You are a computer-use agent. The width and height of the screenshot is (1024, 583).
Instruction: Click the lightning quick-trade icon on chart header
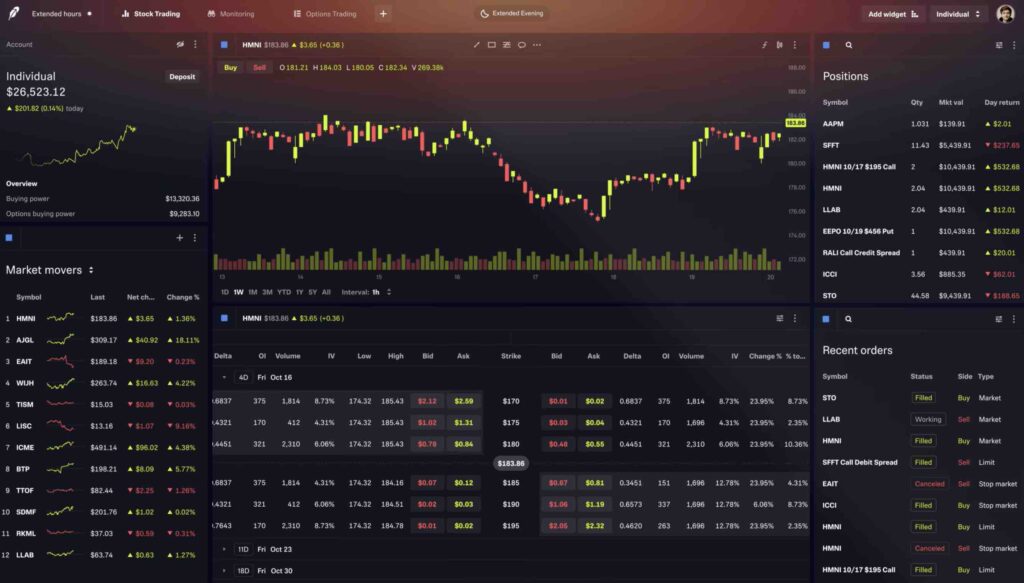coord(763,45)
